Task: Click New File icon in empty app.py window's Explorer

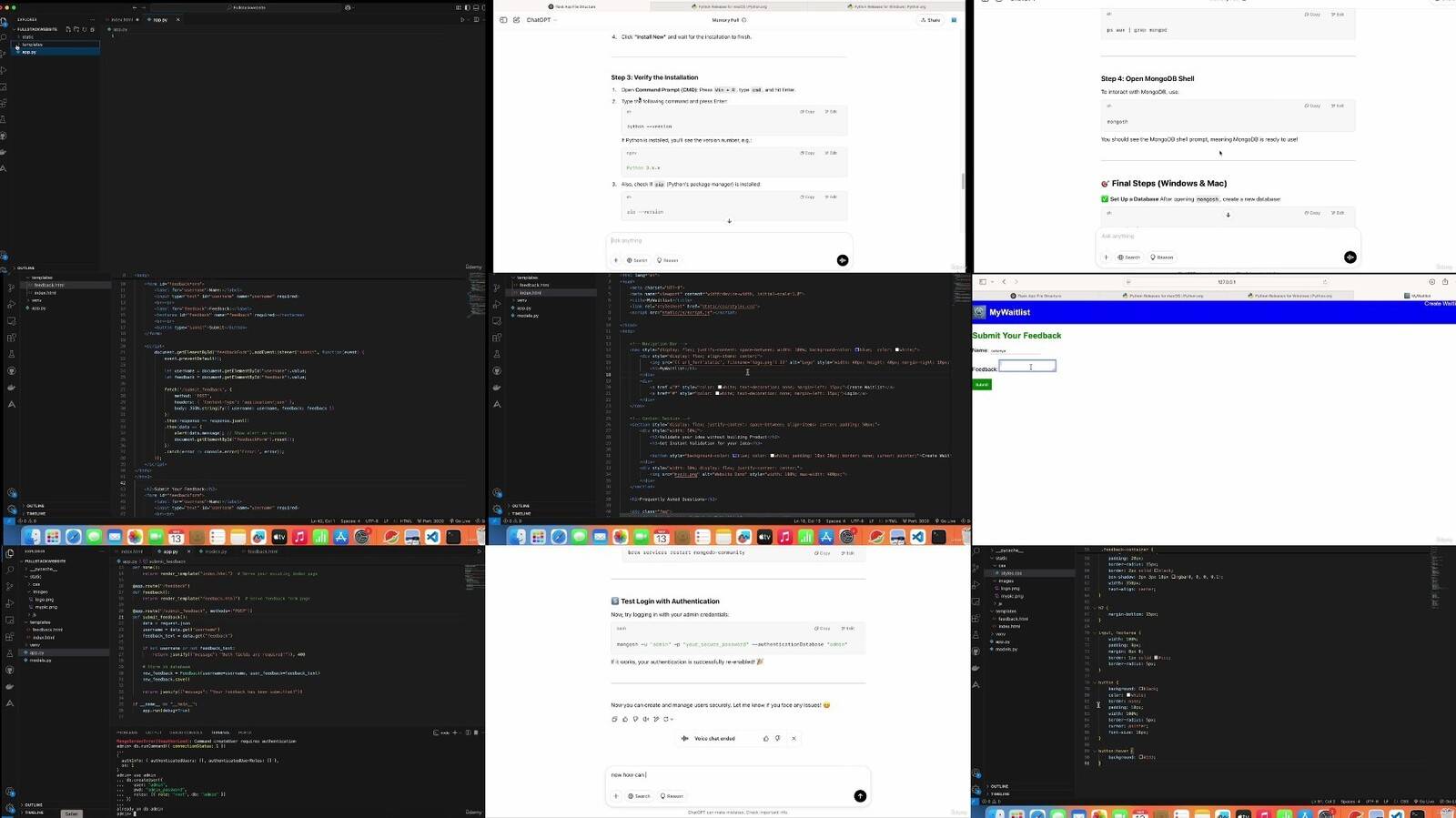Action: [x=67, y=29]
